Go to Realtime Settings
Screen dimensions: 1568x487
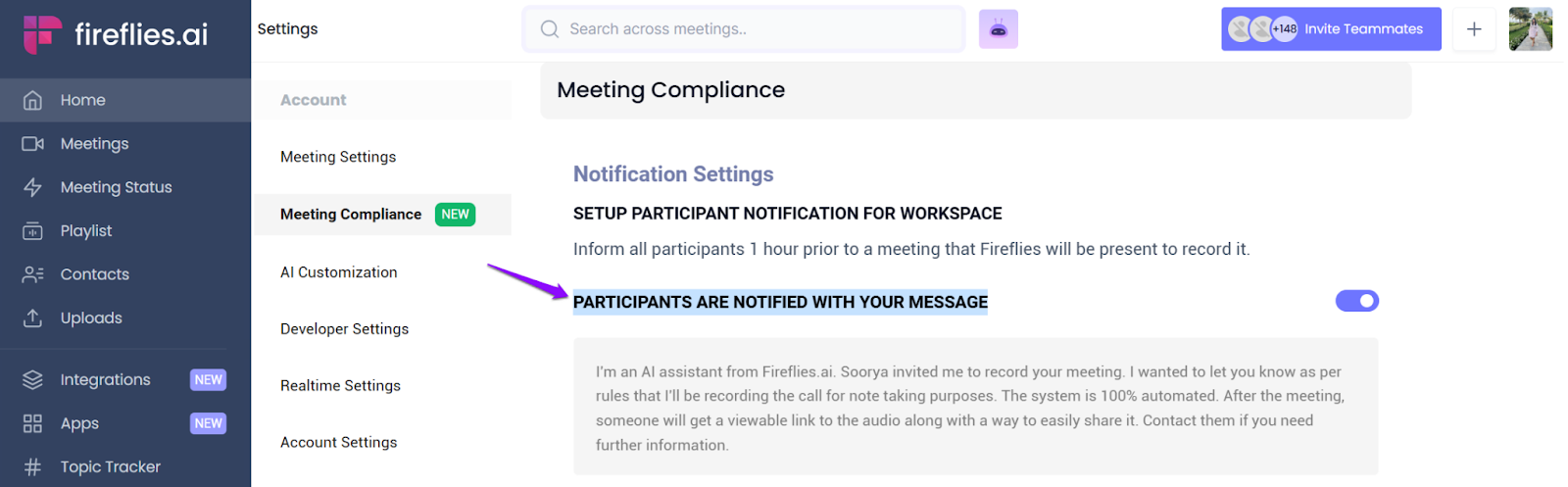point(340,386)
